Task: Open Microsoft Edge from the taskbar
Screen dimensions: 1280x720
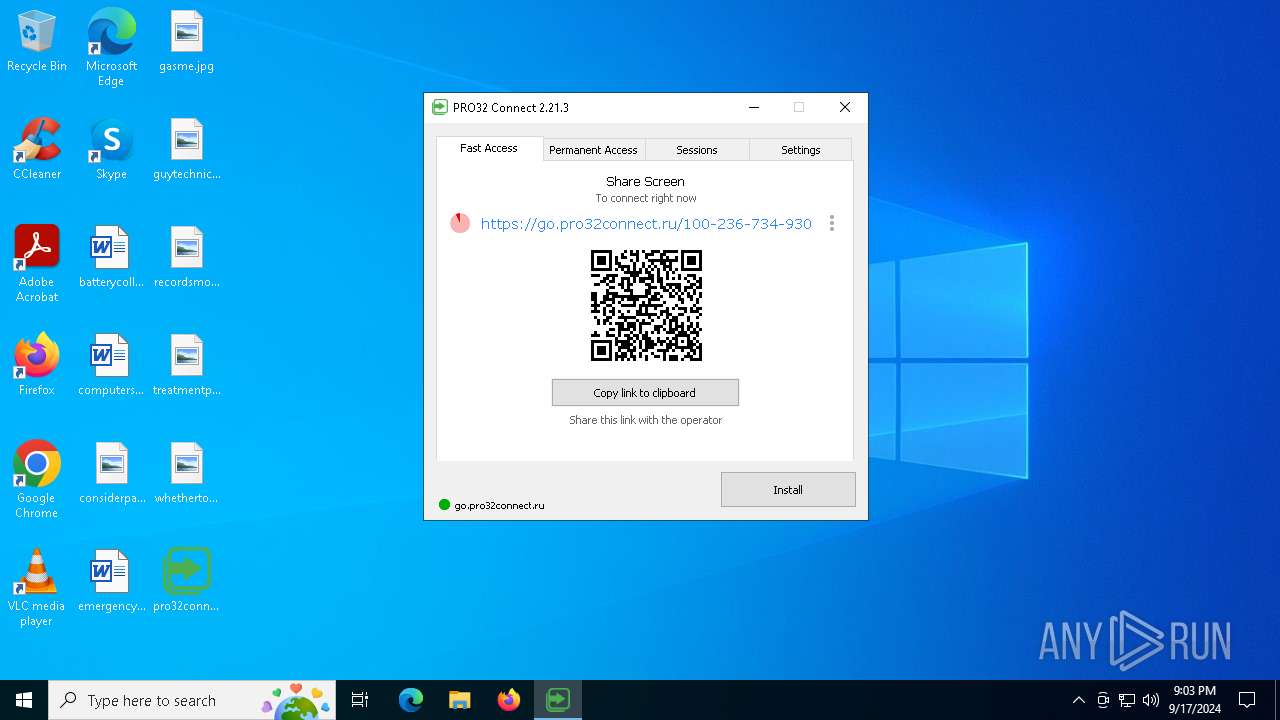Action: [x=411, y=700]
